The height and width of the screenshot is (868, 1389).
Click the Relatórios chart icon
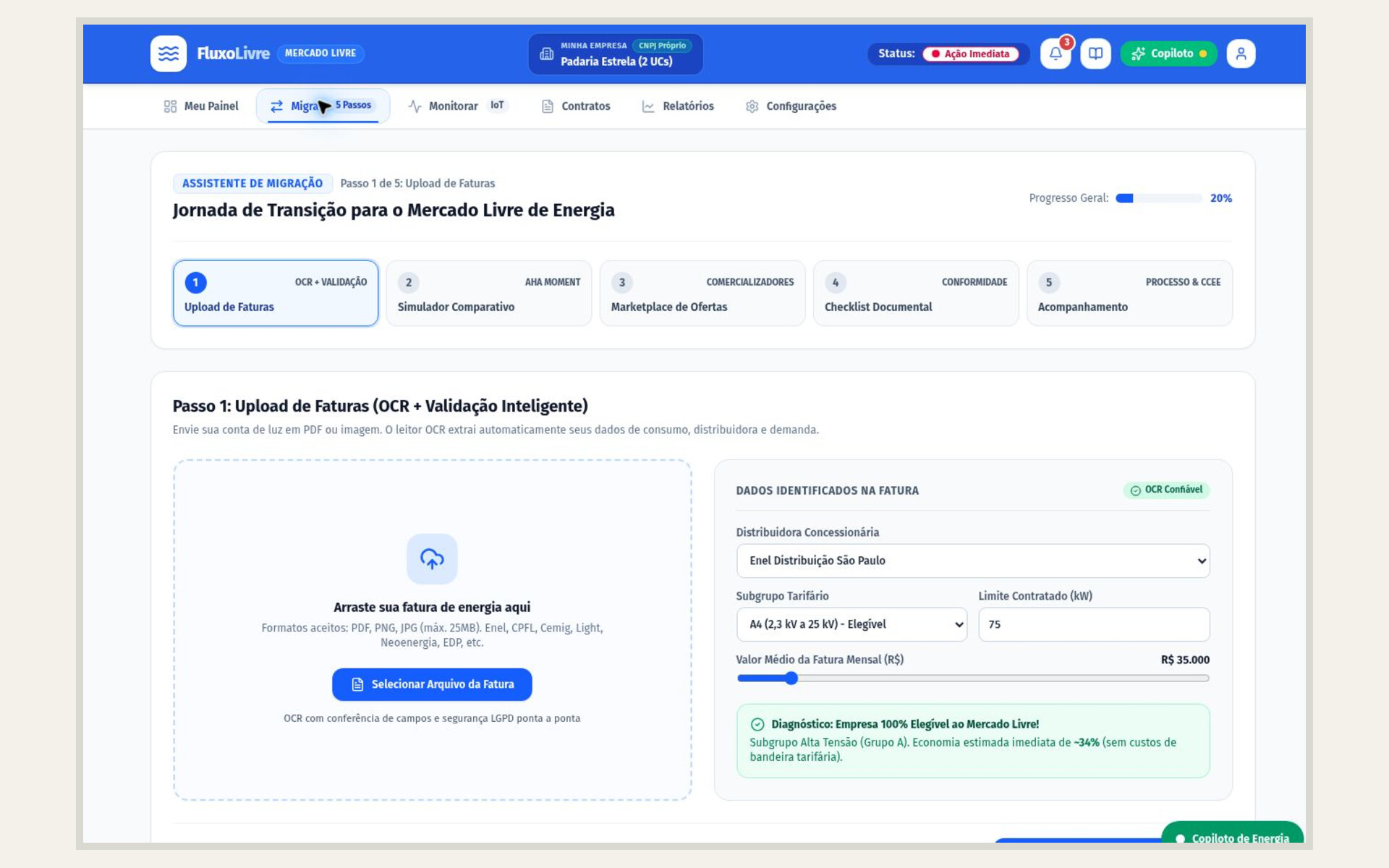[x=648, y=106]
